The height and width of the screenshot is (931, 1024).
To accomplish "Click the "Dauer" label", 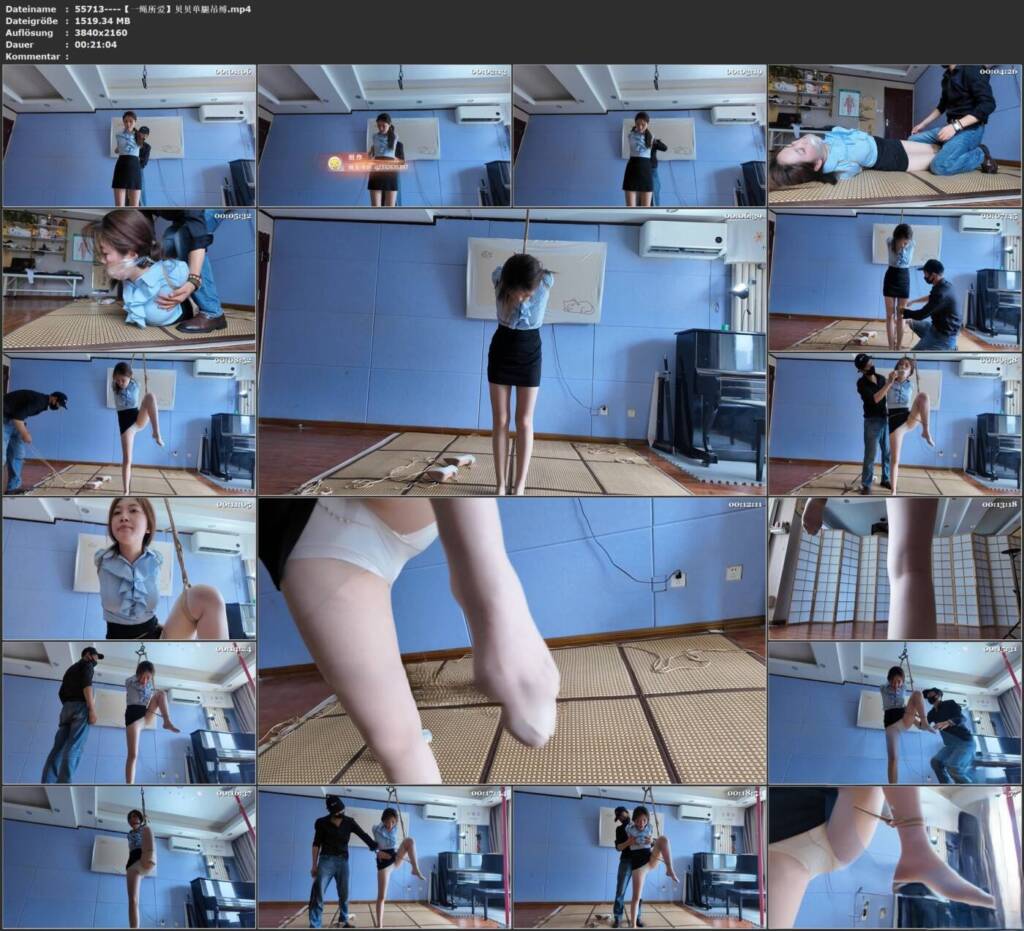I will tap(20, 44).
